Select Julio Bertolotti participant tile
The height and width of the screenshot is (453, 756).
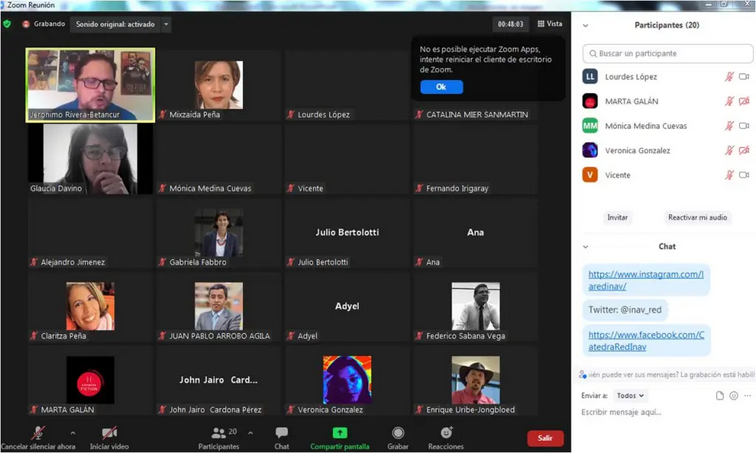(347, 233)
